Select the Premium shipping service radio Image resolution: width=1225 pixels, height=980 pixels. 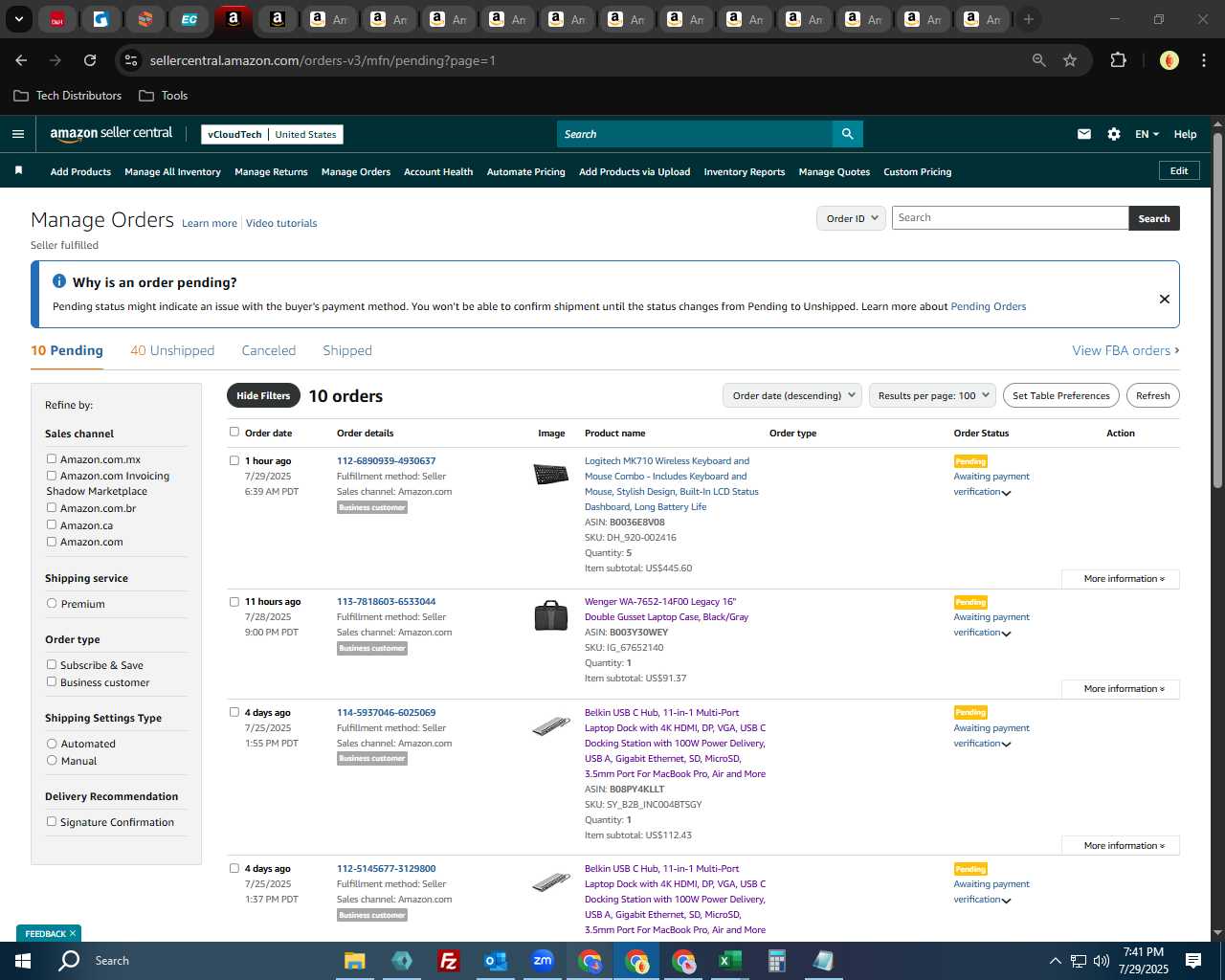52,603
